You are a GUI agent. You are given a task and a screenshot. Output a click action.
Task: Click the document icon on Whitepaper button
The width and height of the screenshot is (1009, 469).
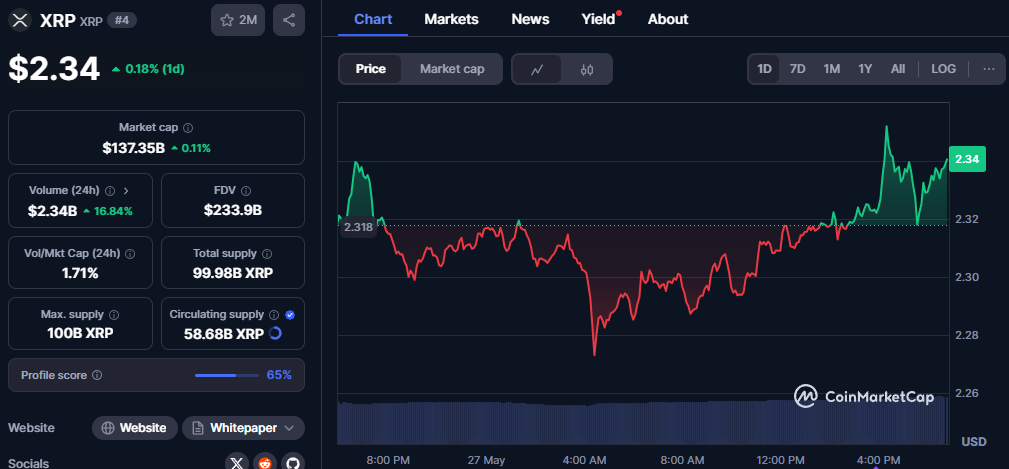(198, 428)
